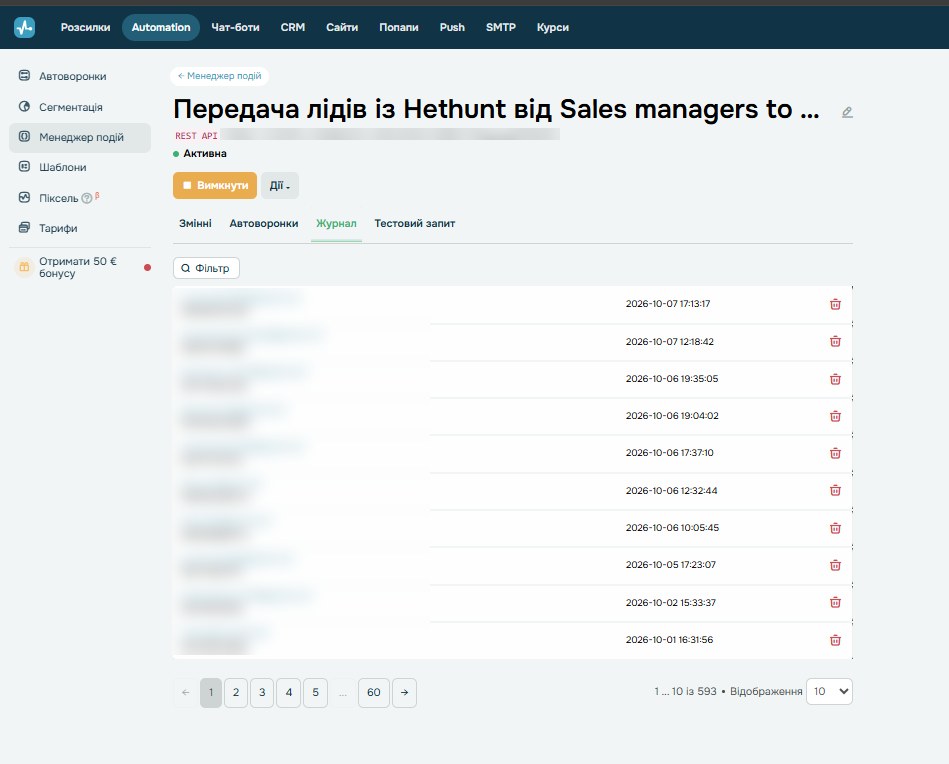Open Push in the top navigation
This screenshot has width=949, height=764.
[x=452, y=27]
